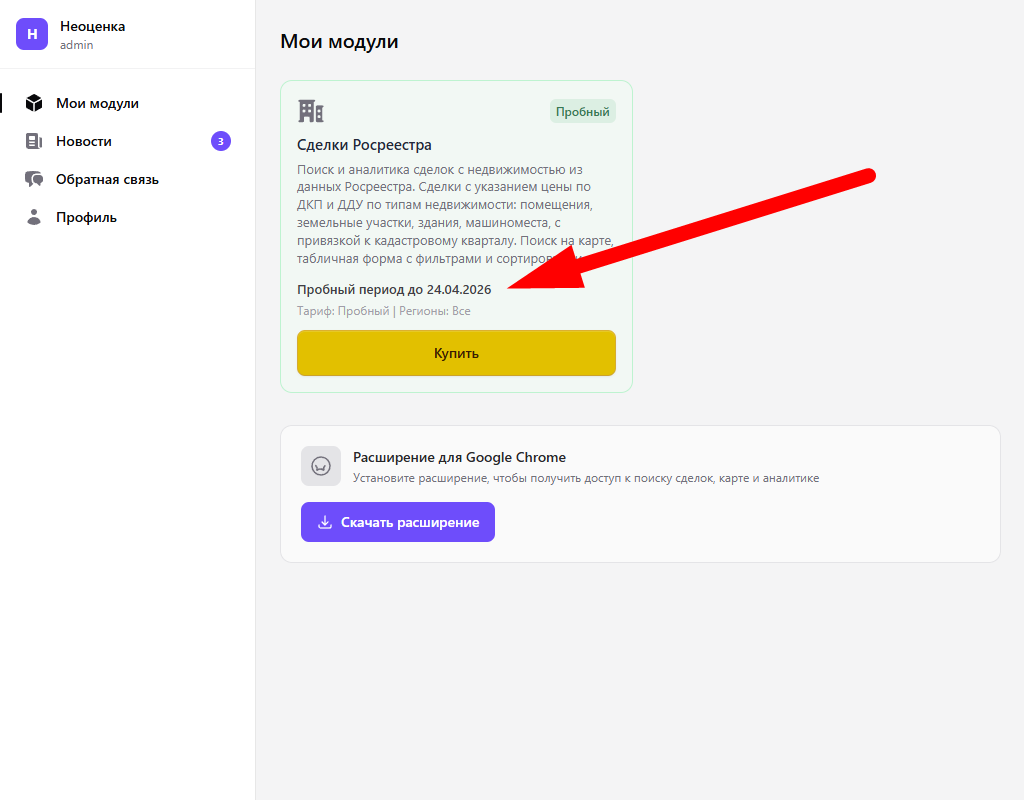
Task: Open the Мои модули sidebar menu label
Action: coord(97,103)
